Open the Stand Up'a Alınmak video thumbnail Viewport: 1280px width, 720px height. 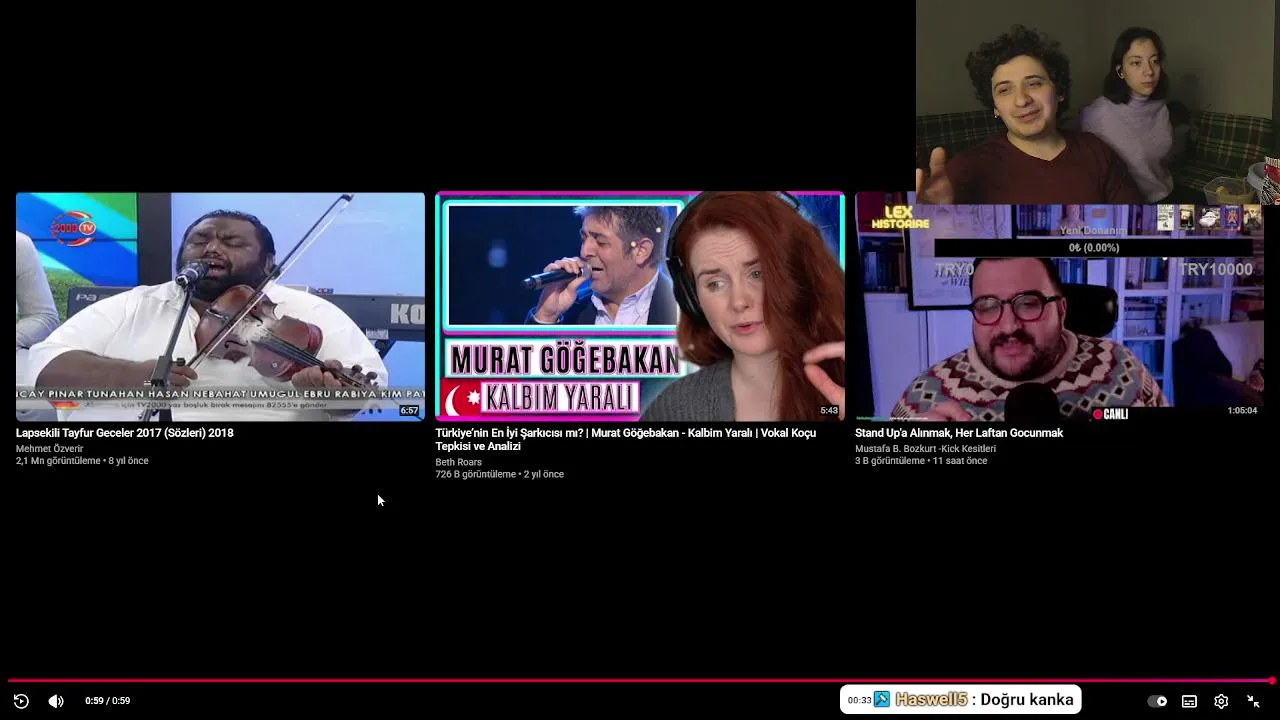coord(1059,312)
